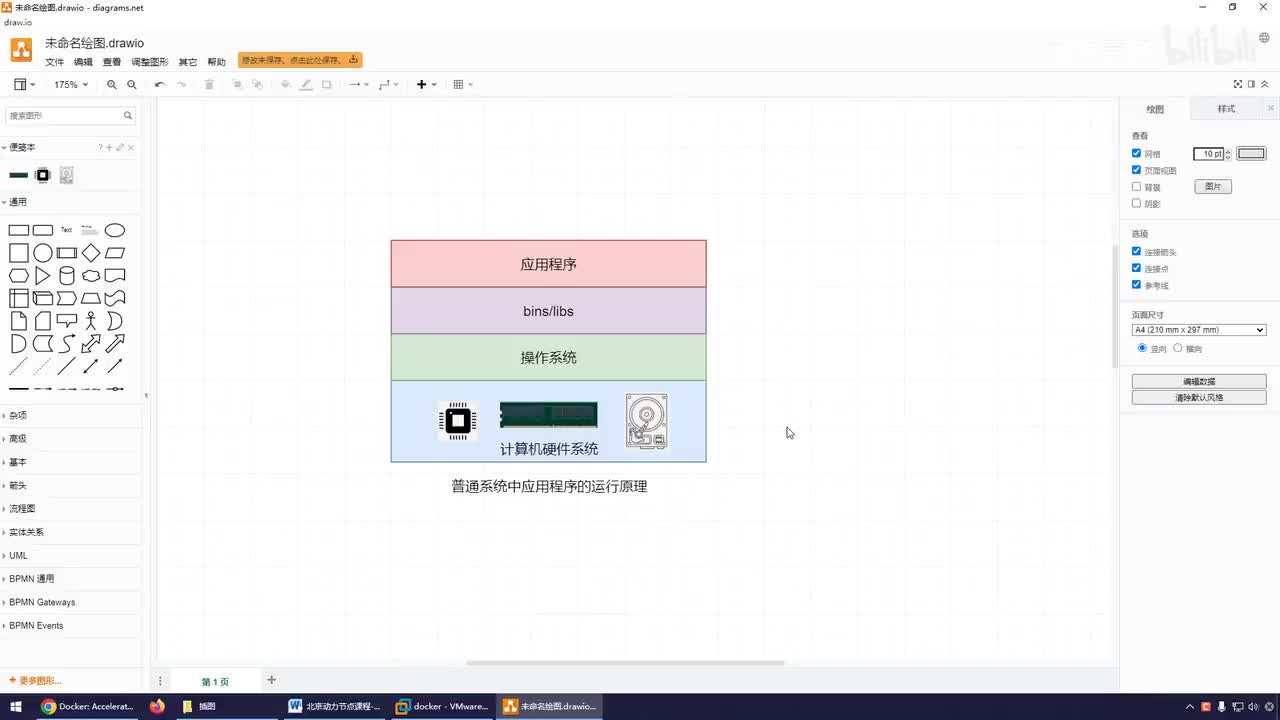This screenshot has height=720, width=1280.
Task: Open the view panels layout dropdown
Action: pyautogui.click(x=24, y=85)
